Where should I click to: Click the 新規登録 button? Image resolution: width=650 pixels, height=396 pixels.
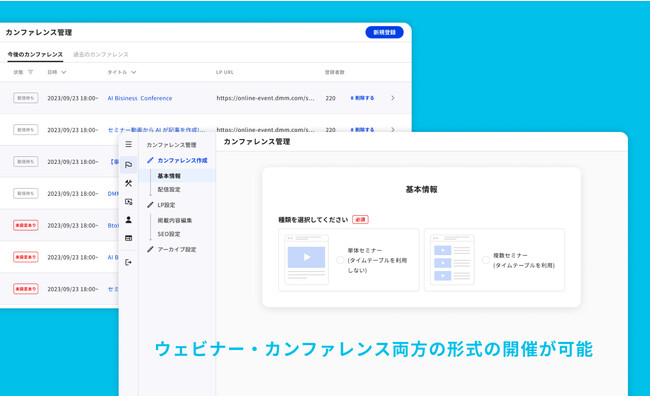pyautogui.click(x=384, y=32)
